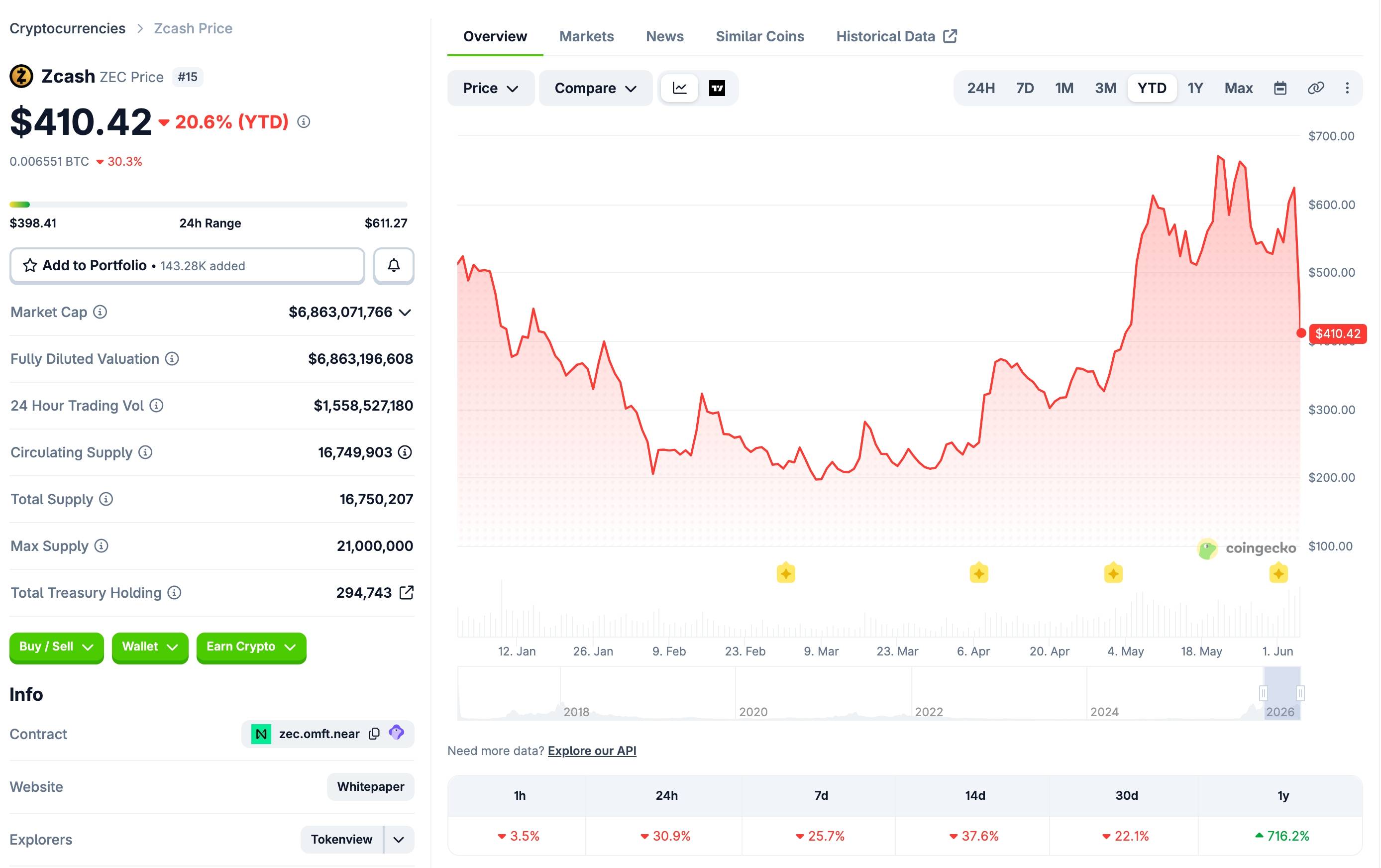Select the YTD time range
Screen dimensions: 1381x868
tap(1152, 89)
